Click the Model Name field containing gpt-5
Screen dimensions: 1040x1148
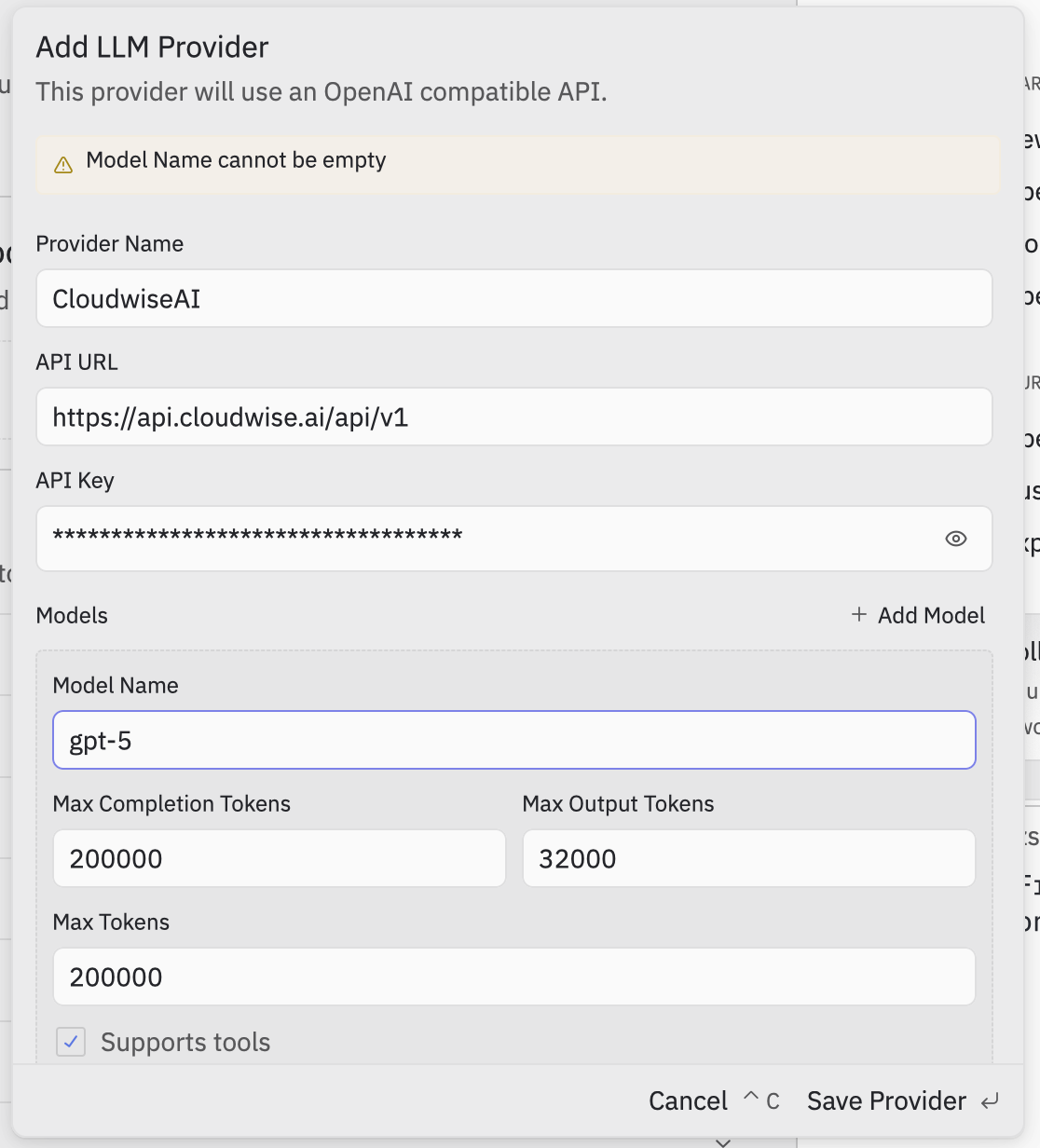click(x=514, y=740)
